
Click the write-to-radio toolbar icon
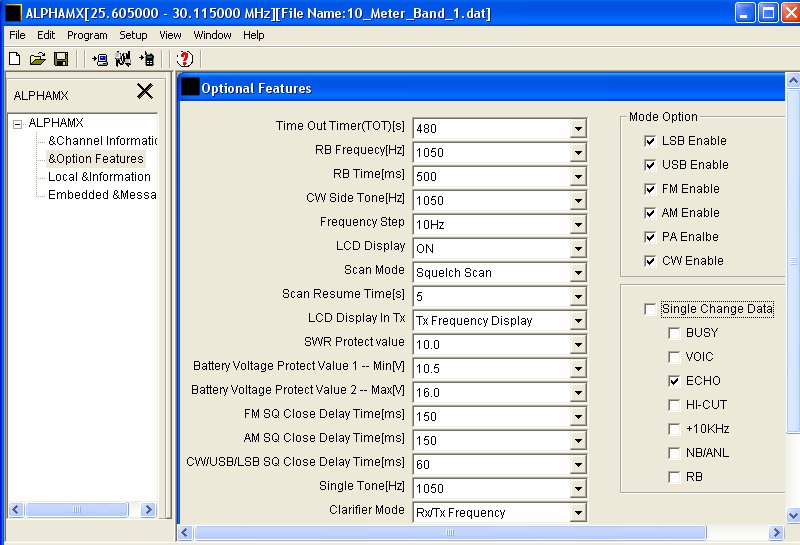click(x=147, y=59)
